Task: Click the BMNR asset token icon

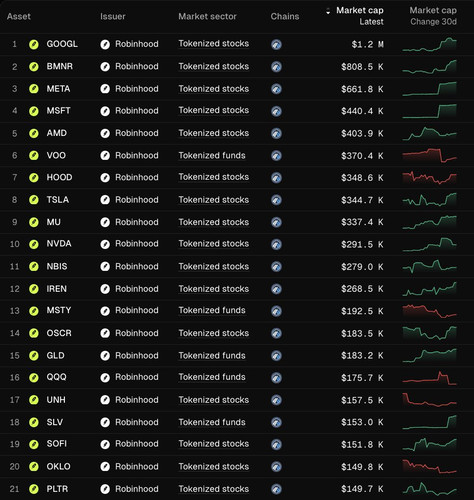Action: [x=34, y=67]
